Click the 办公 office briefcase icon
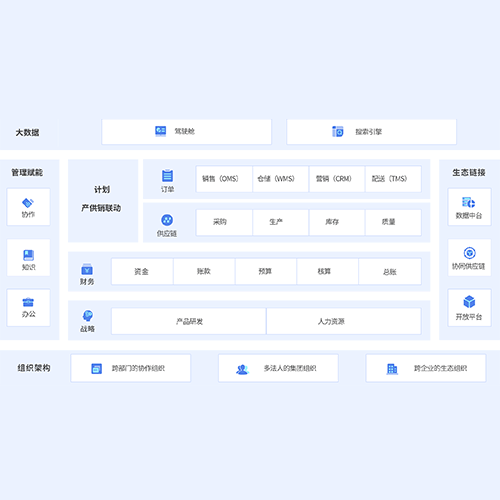The width and height of the screenshot is (500, 500). pyautogui.click(x=28, y=302)
